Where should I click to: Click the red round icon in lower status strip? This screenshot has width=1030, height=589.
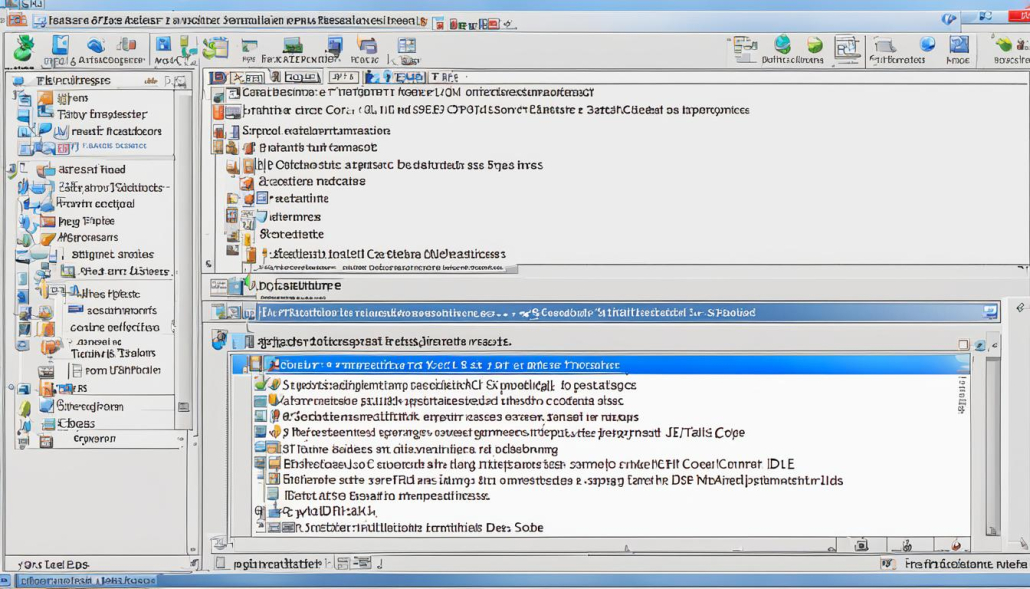point(956,545)
